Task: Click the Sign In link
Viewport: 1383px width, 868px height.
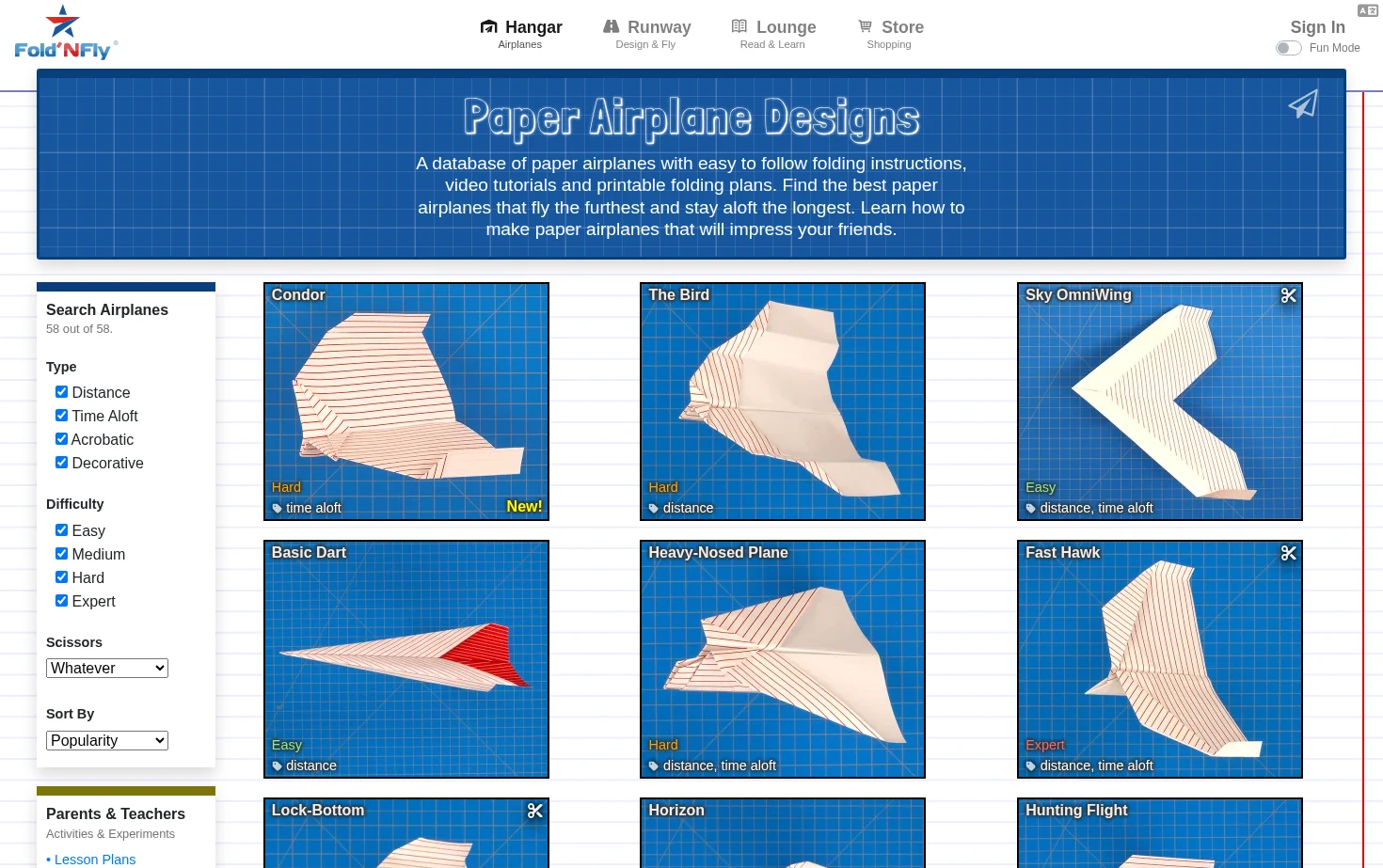Action: (x=1317, y=27)
